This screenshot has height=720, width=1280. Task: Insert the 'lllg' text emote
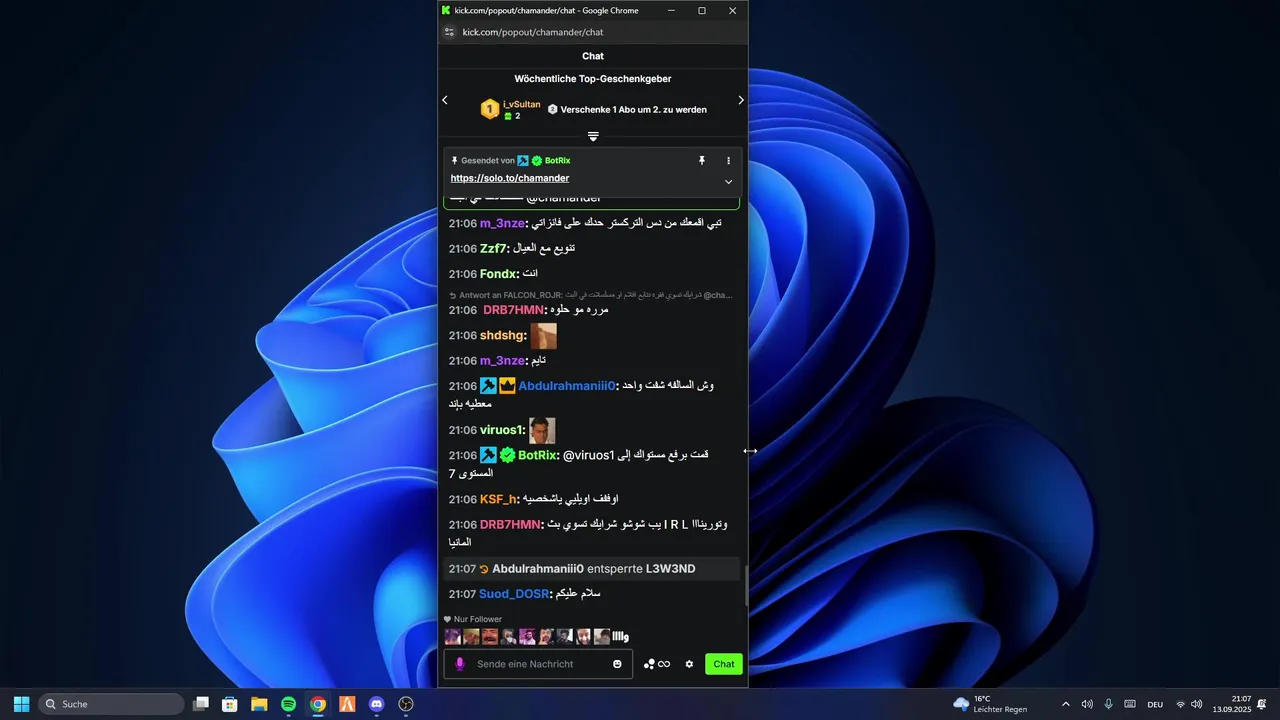click(x=620, y=636)
